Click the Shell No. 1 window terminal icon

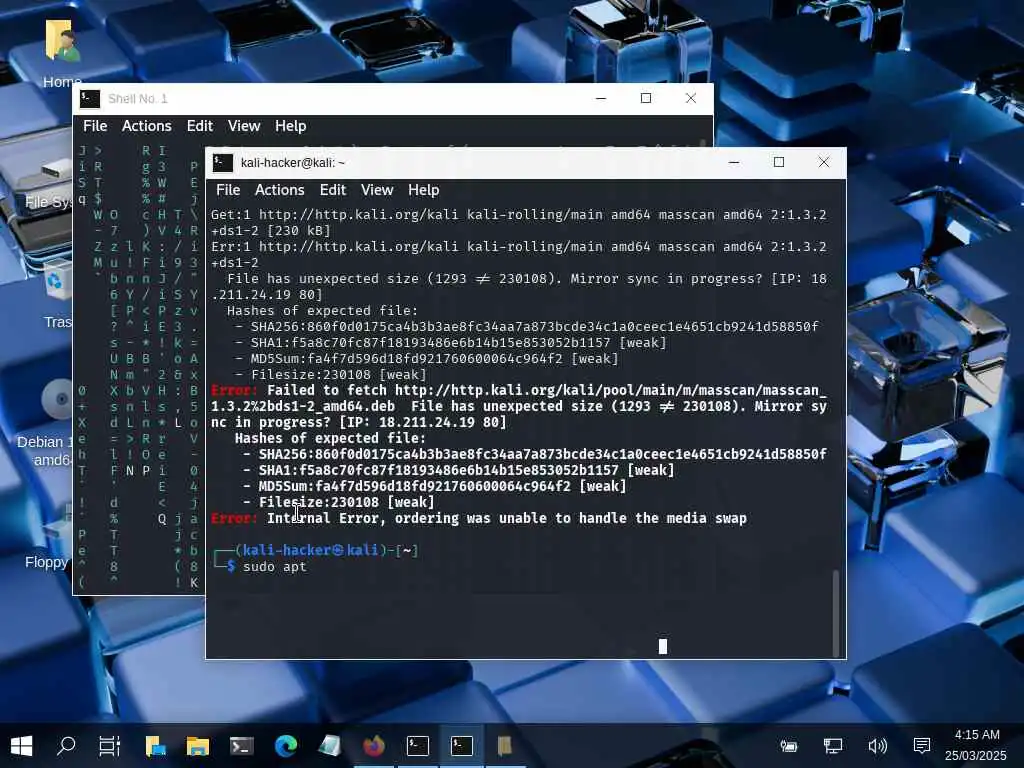click(x=89, y=99)
